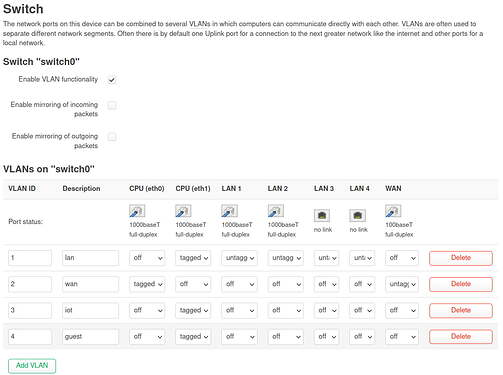Open the CPU (eth1) dropdown for VLAN 1
Image resolution: width=503 pixels, height=375 pixels.
click(193, 258)
